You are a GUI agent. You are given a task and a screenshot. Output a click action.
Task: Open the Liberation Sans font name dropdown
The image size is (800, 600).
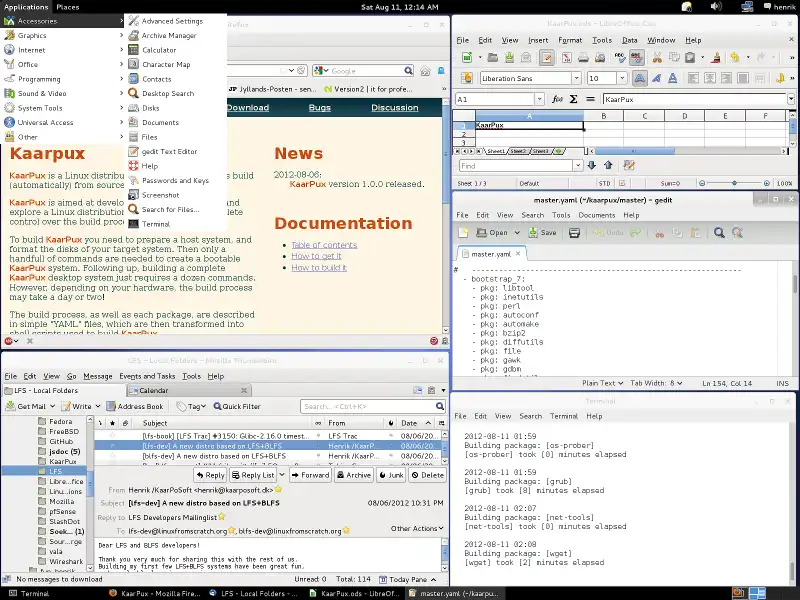point(576,78)
